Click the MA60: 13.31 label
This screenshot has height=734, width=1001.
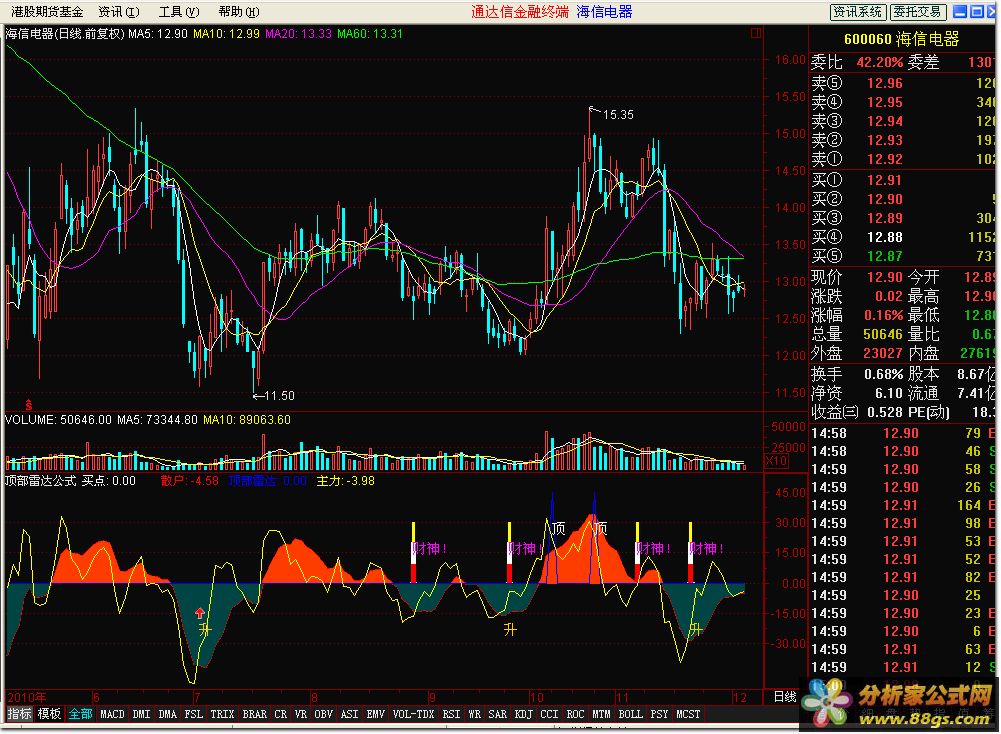(x=370, y=34)
